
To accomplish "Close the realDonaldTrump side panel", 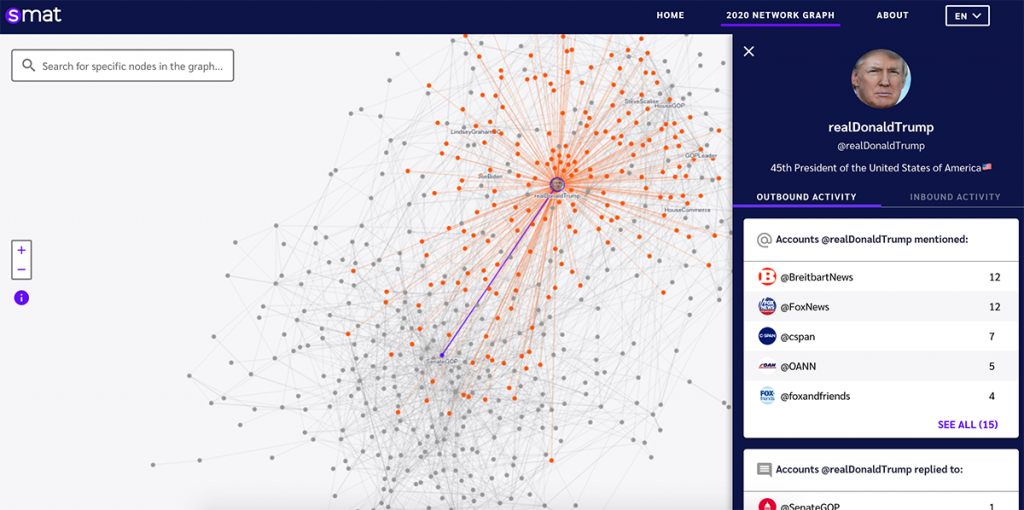I will (x=749, y=52).
